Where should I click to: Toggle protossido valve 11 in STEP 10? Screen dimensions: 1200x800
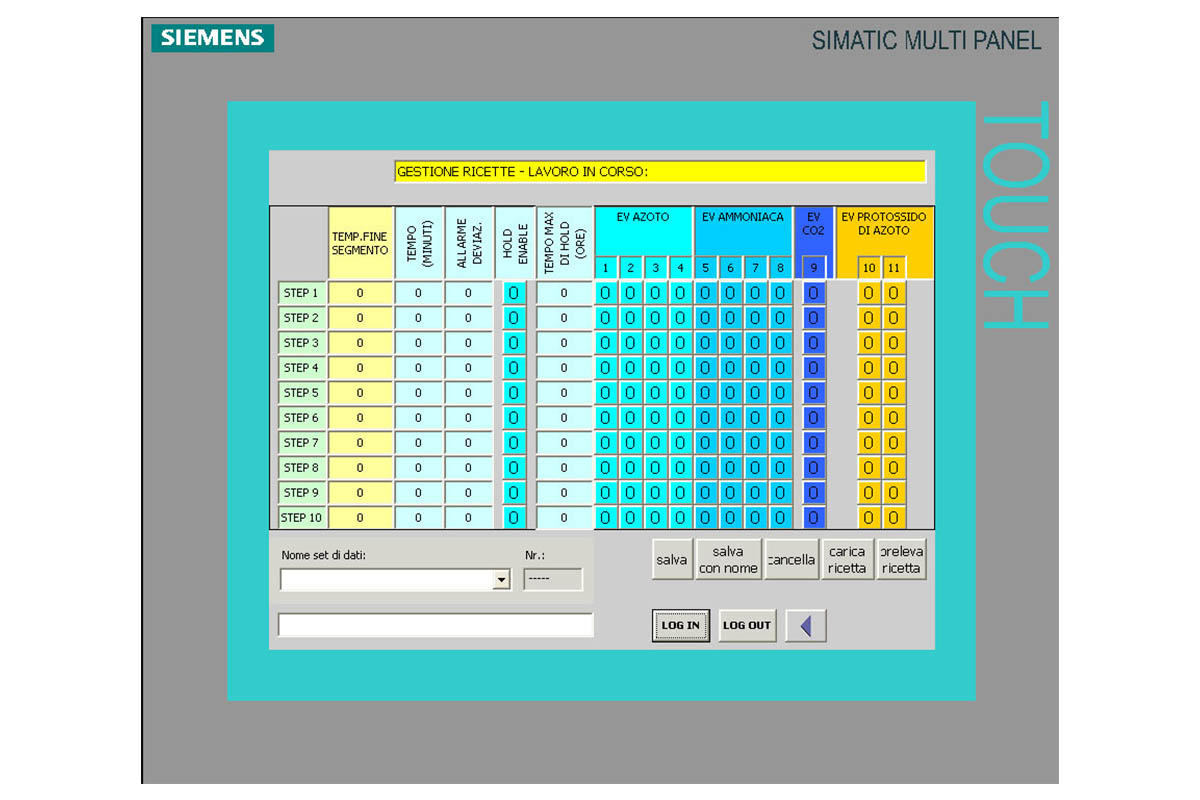[893, 518]
